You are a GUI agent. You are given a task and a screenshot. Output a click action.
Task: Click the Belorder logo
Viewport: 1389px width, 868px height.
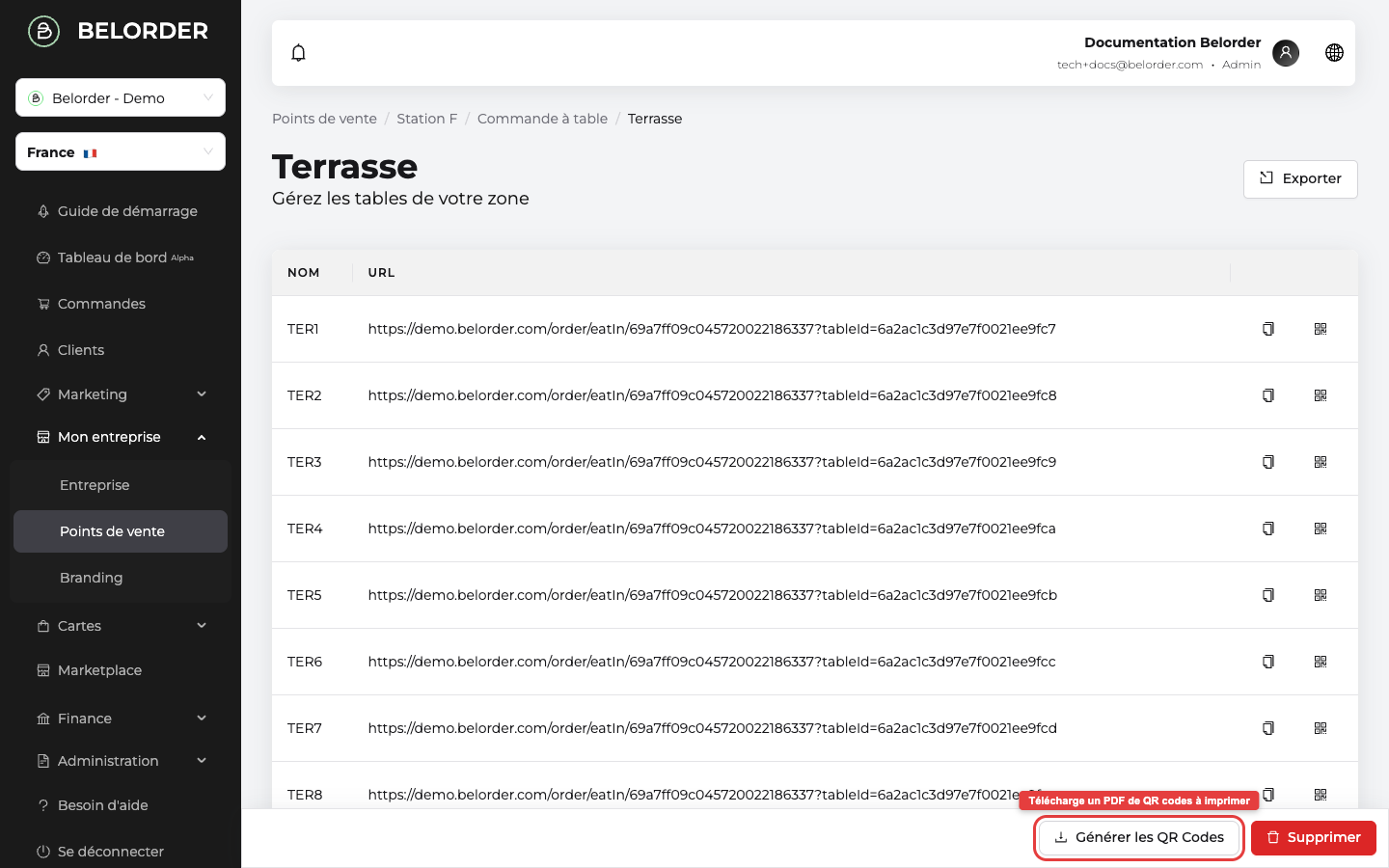pyautogui.click(x=118, y=31)
